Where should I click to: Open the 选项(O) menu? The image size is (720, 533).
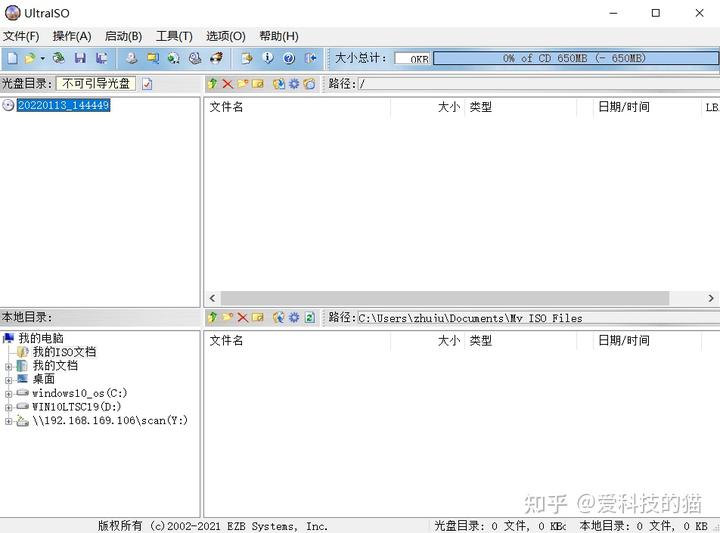[x=225, y=36]
